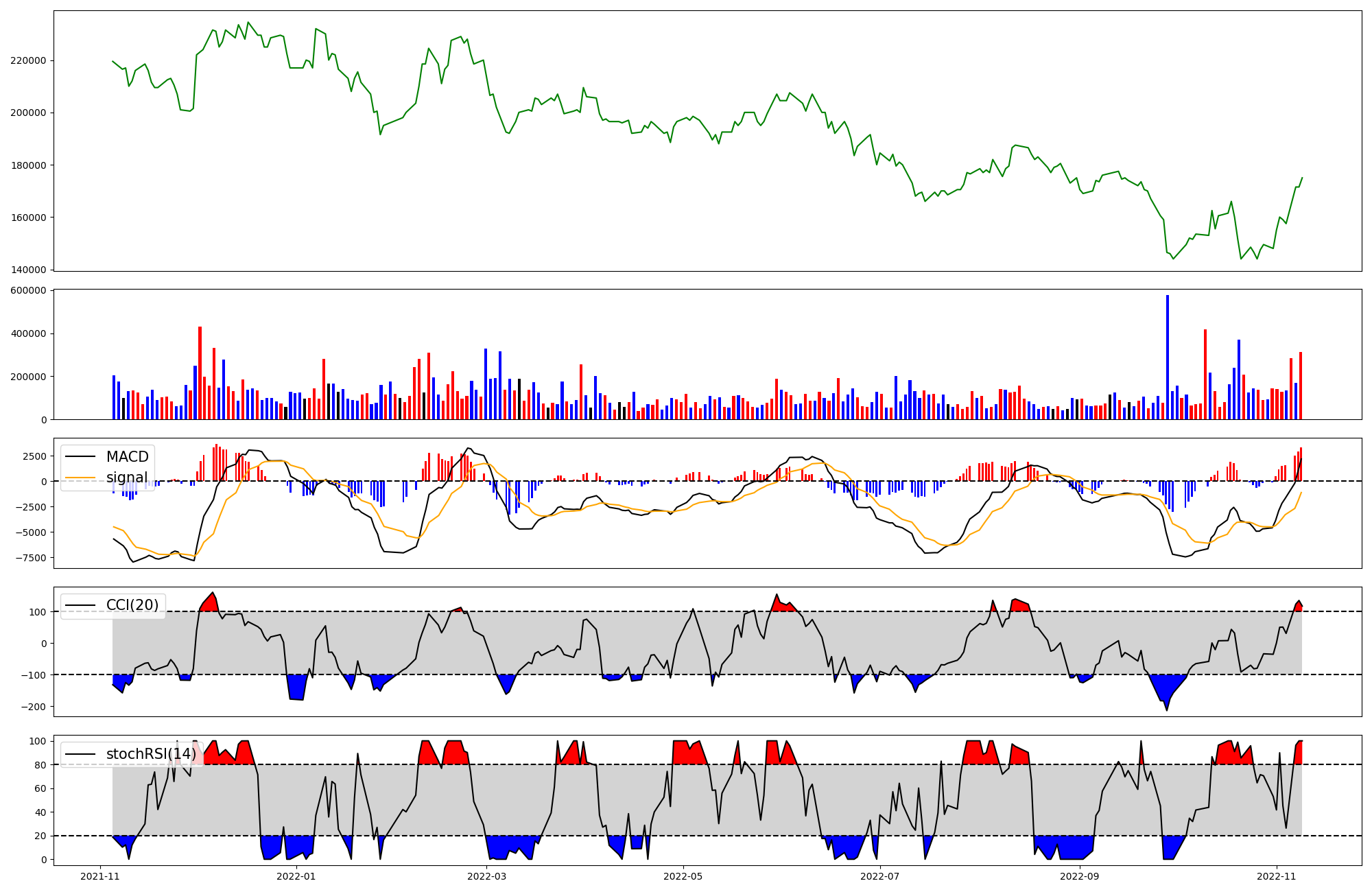Select the 2022-07 date tick label

click(879, 876)
